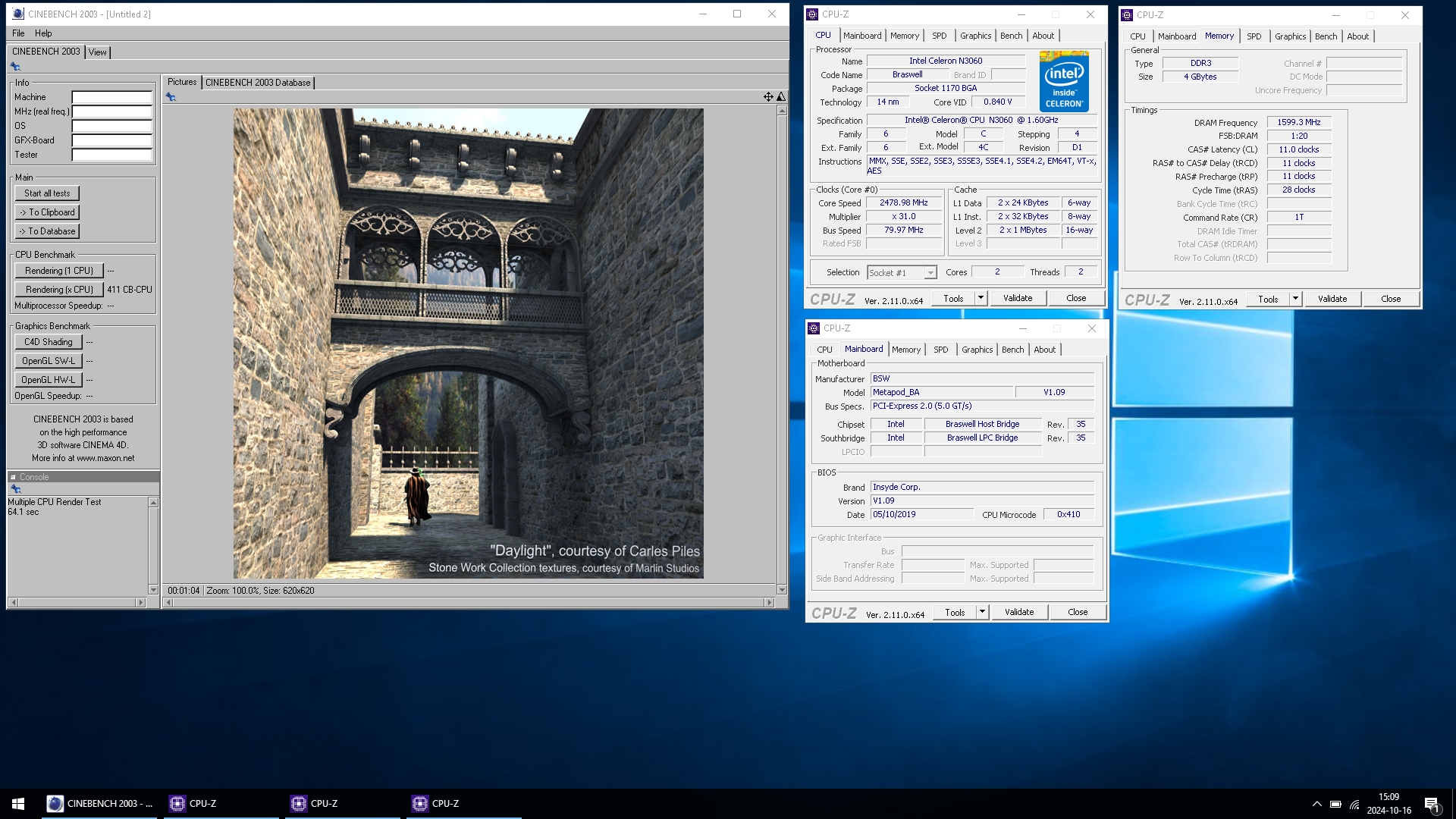Click the DRAM Frequency value 1599.3 MHz
1456x819 pixels.
coord(1299,122)
